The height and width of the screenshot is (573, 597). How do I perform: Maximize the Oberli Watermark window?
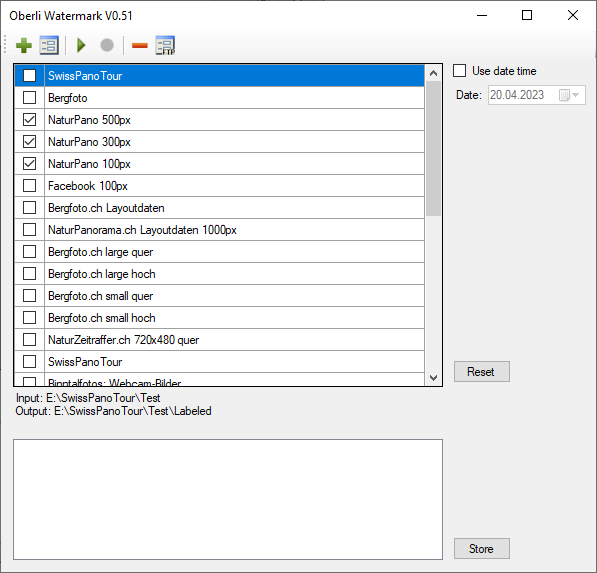(527, 15)
